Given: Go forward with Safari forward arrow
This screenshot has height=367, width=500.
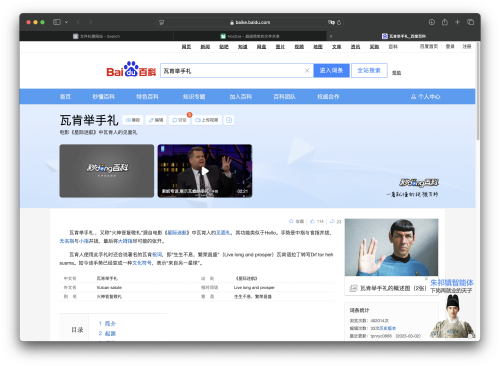Looking at the screenshot, I should pos(91,22).
